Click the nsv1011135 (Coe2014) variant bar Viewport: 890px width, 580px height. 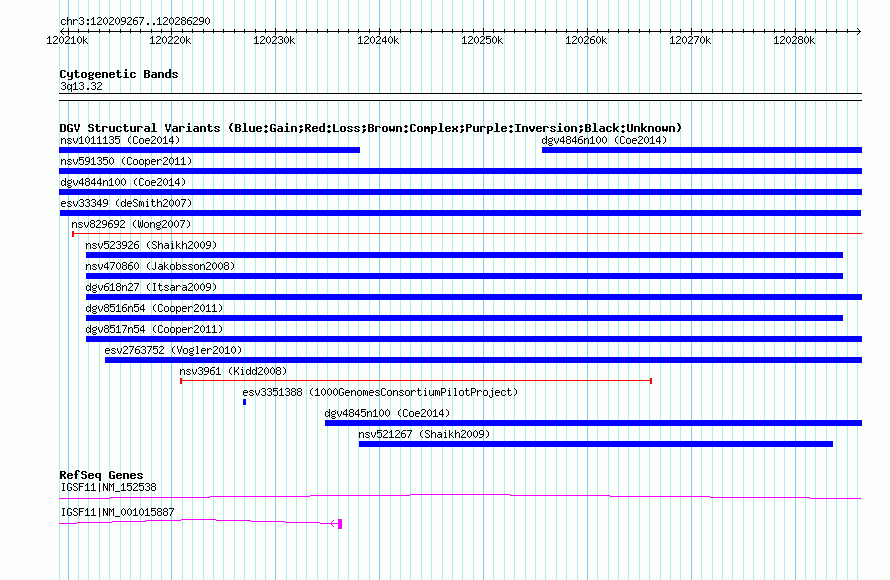(x=209, y=150)
